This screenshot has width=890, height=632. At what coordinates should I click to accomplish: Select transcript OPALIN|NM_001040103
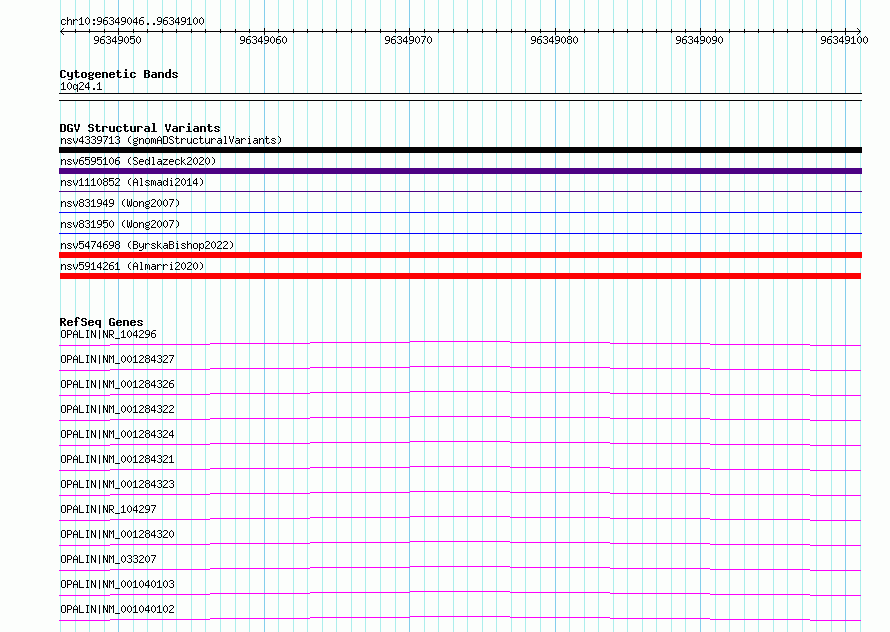coord(117,584)
